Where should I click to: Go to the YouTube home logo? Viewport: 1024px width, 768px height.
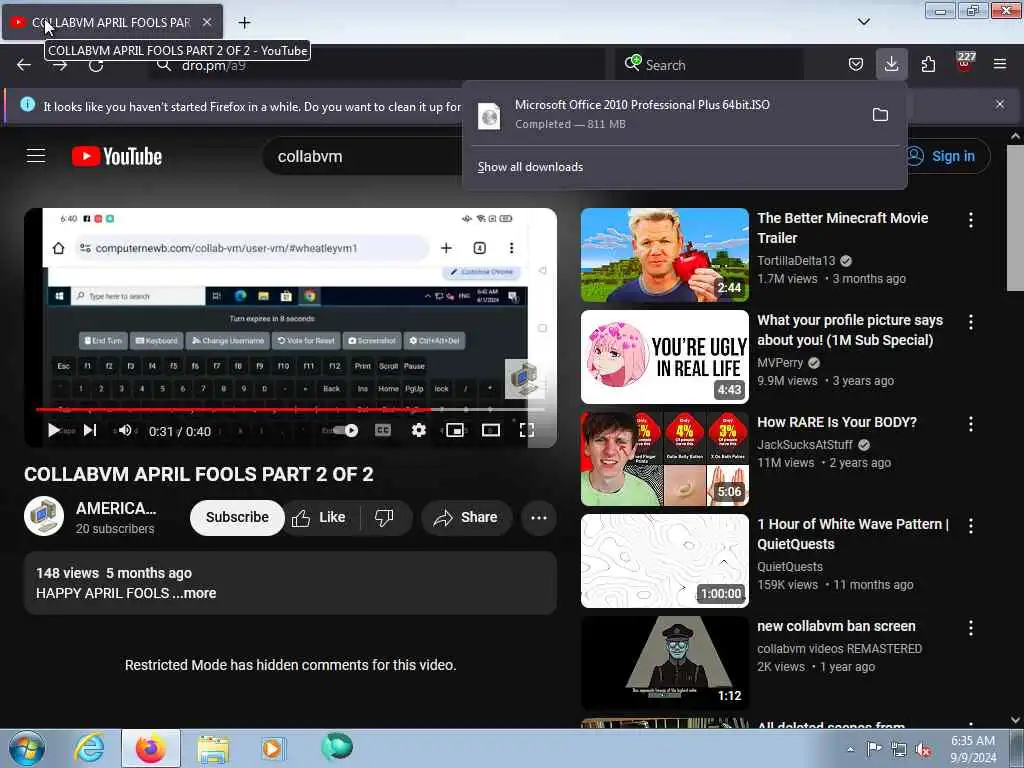[117, 157]
